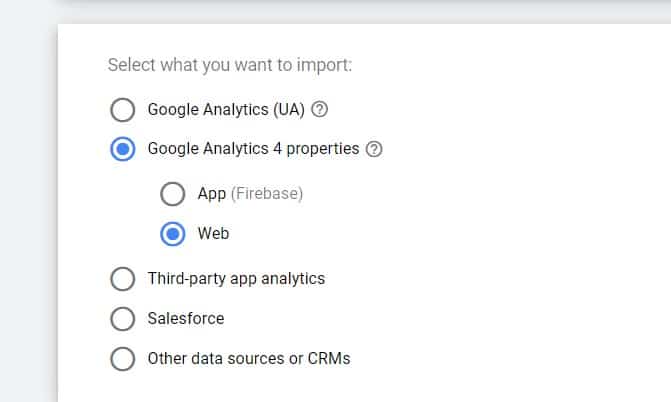Click 'Other data sources or CRMs' label text

point(249,358)
